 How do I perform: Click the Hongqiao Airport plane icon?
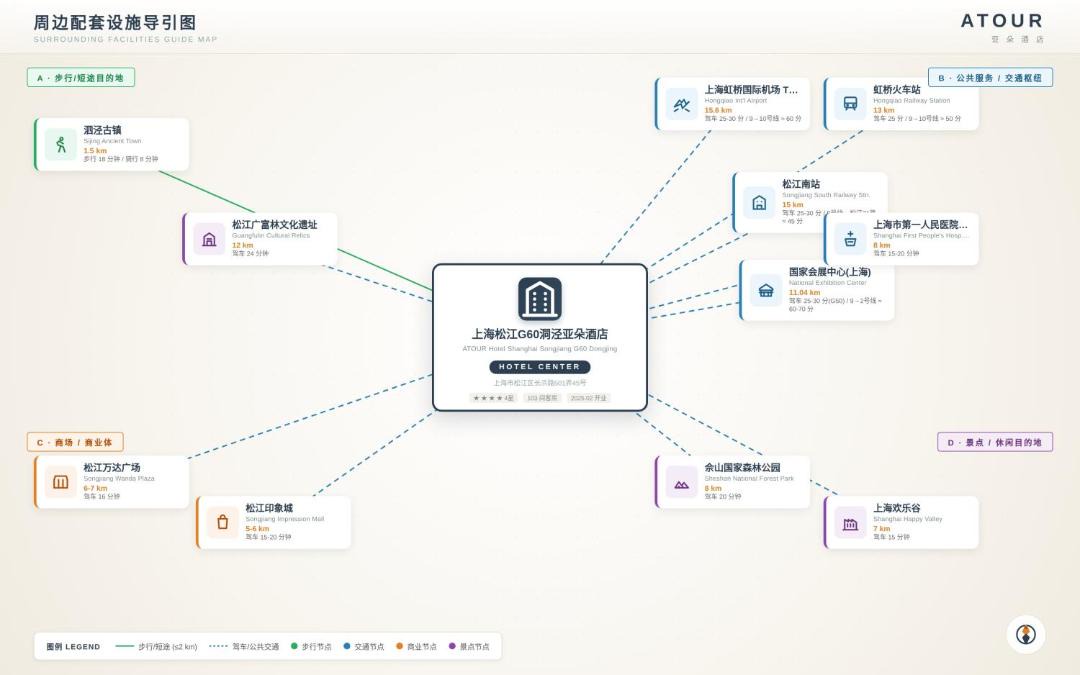point(682,104)
